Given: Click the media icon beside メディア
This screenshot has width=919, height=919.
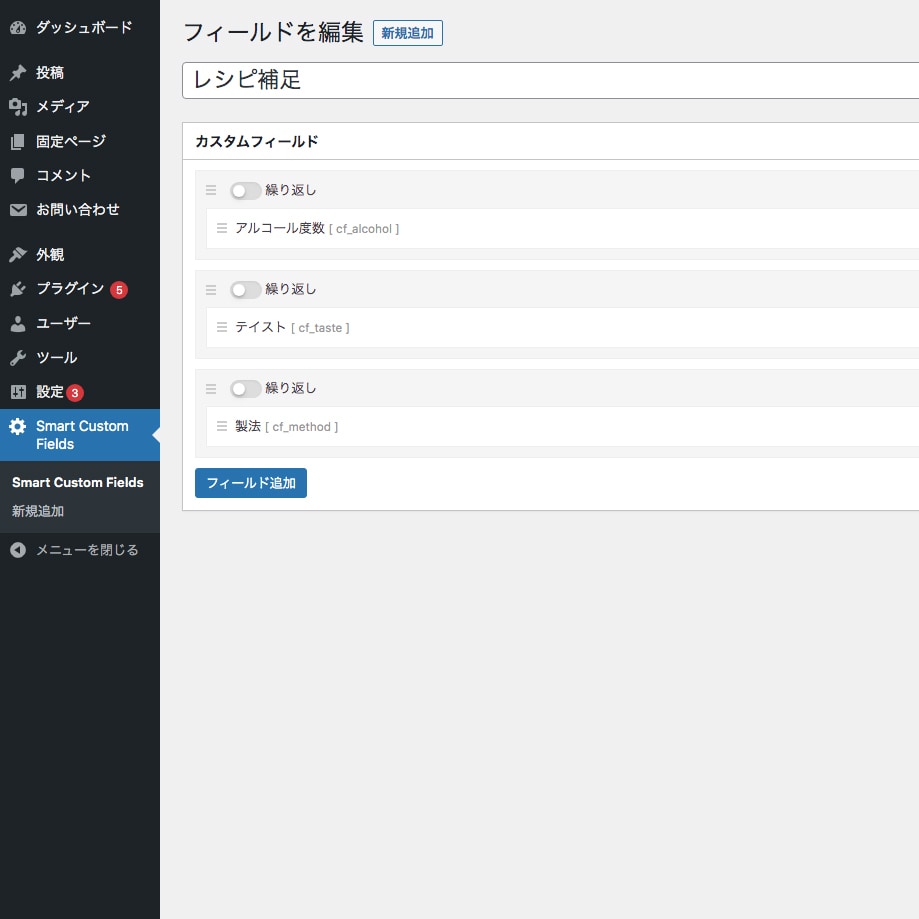Looking at the screenshot, I should tap(18, 107).
